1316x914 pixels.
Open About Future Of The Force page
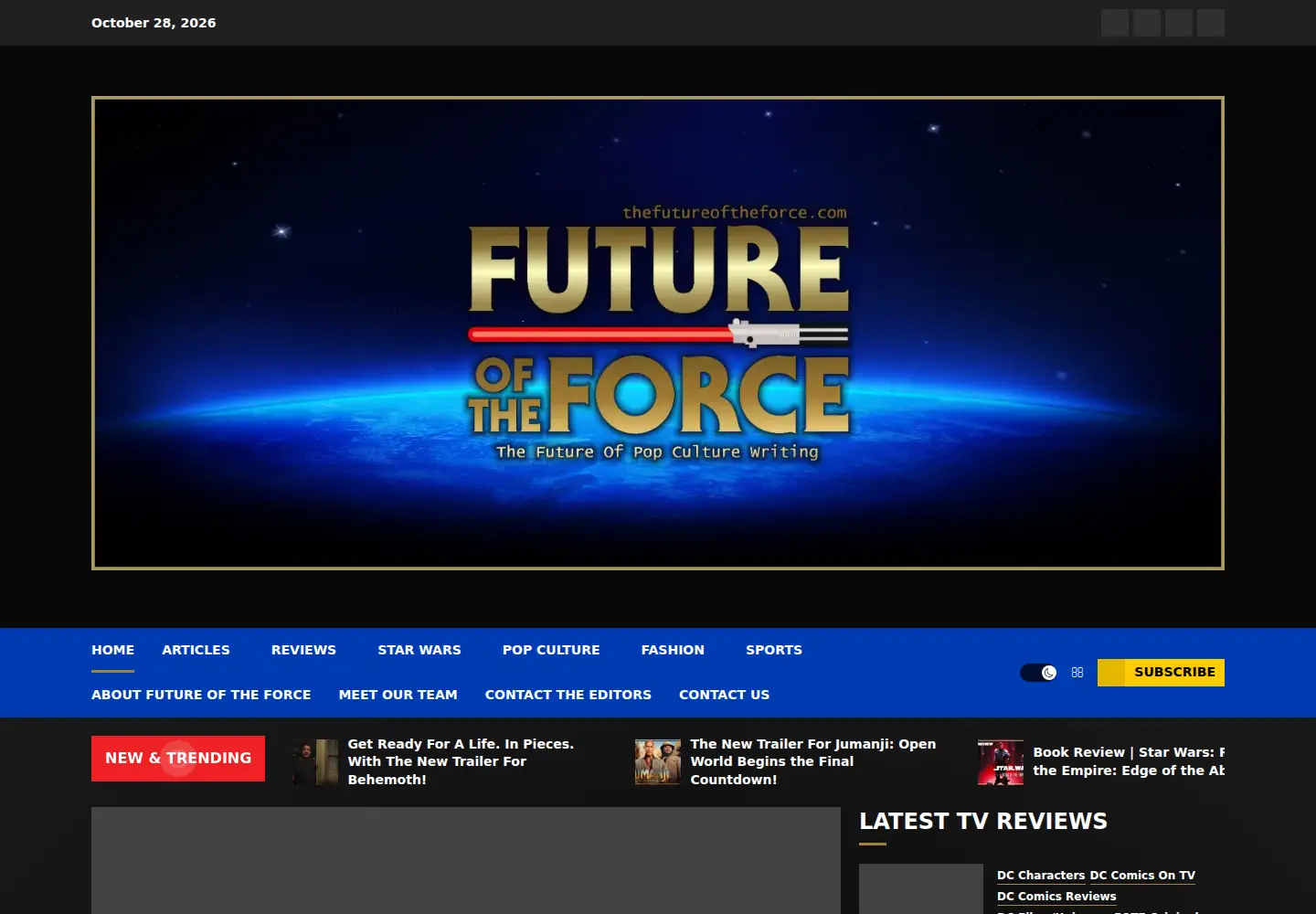tap(201, 695)
